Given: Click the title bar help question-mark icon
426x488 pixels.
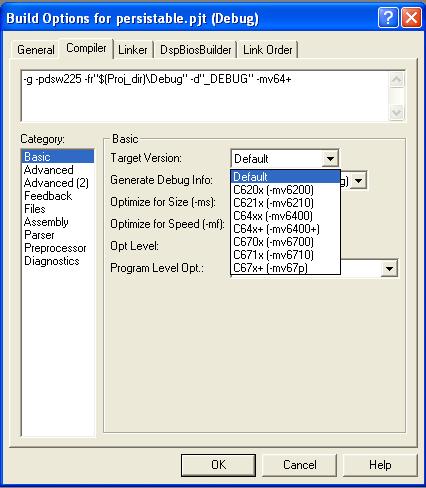Looking at the screenshot, I should [x=388, y=18].
